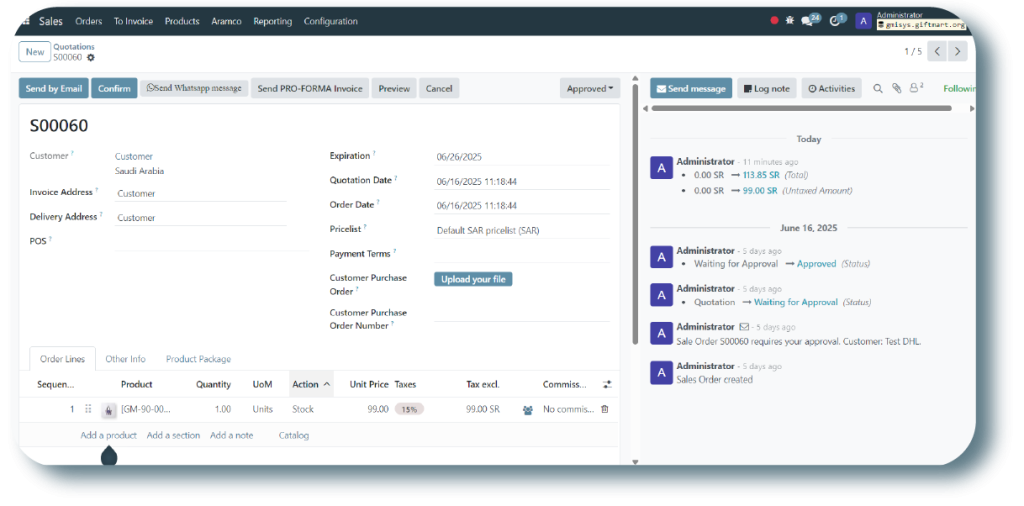Open the POS selection field
Screen dimensions: 1024x506
211,242
